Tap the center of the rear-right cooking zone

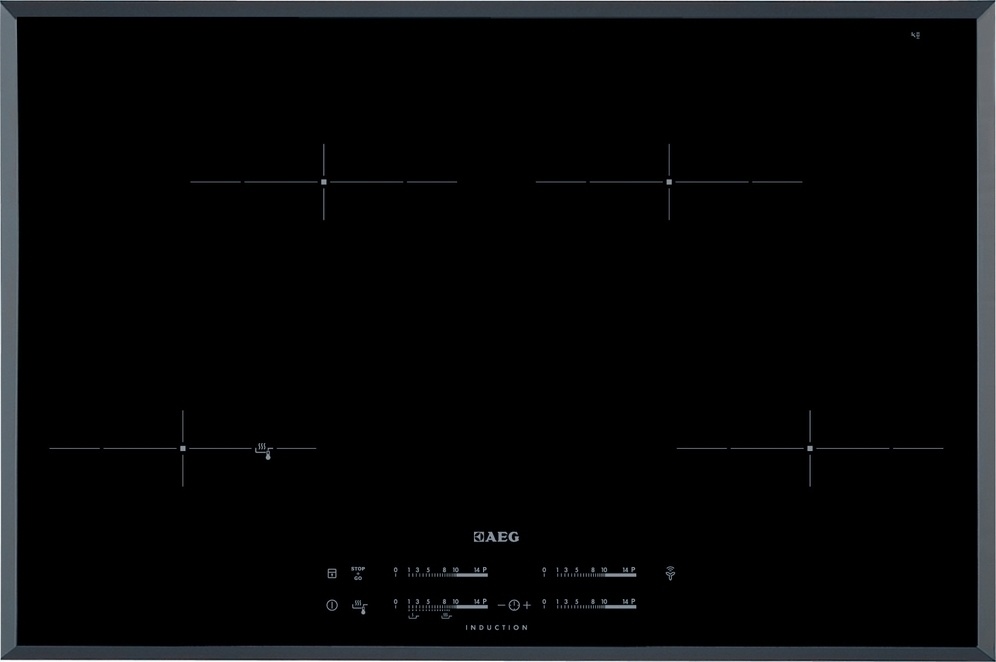coord(669,182)
